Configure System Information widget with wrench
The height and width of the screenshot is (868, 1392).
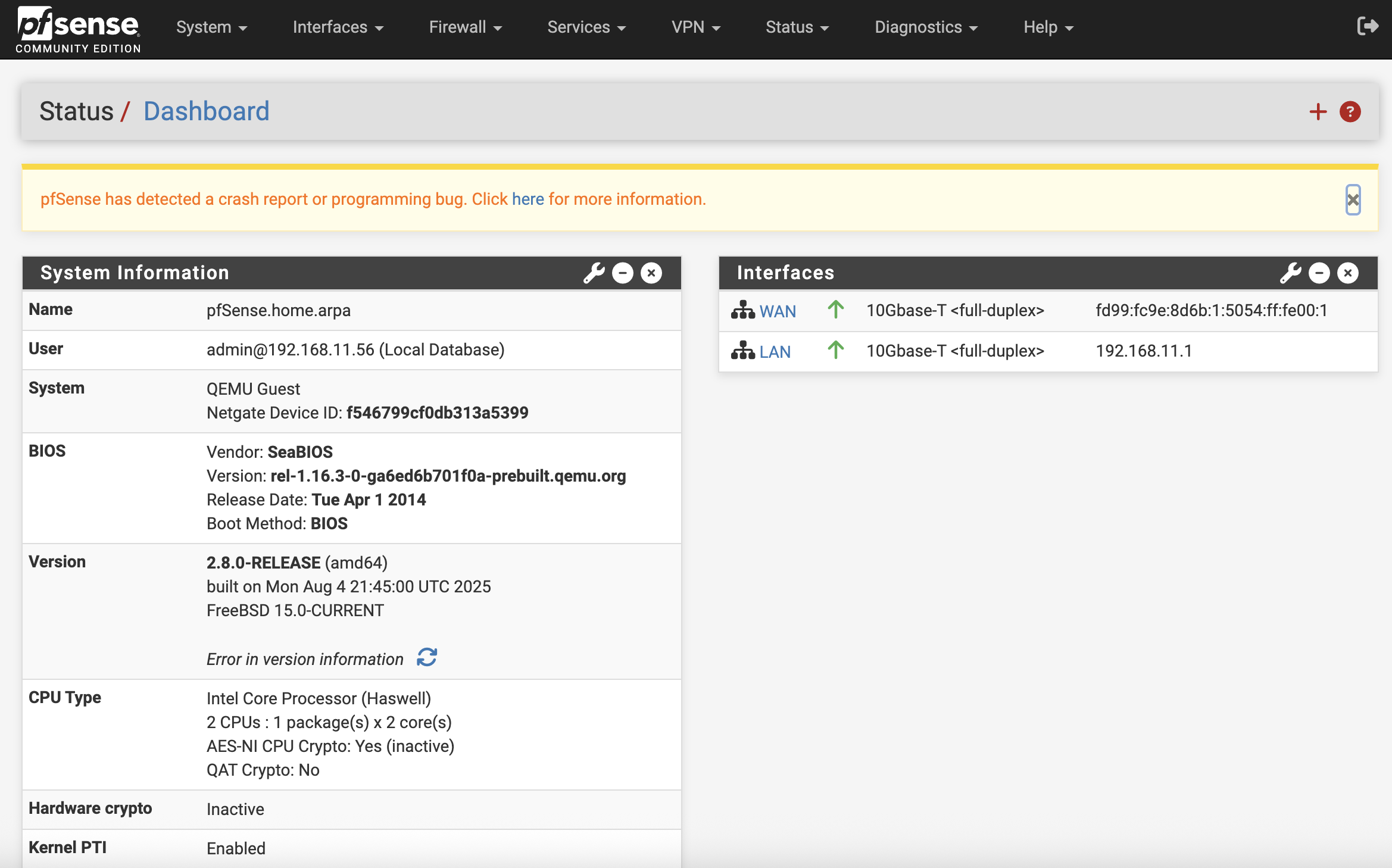point(594,273)
